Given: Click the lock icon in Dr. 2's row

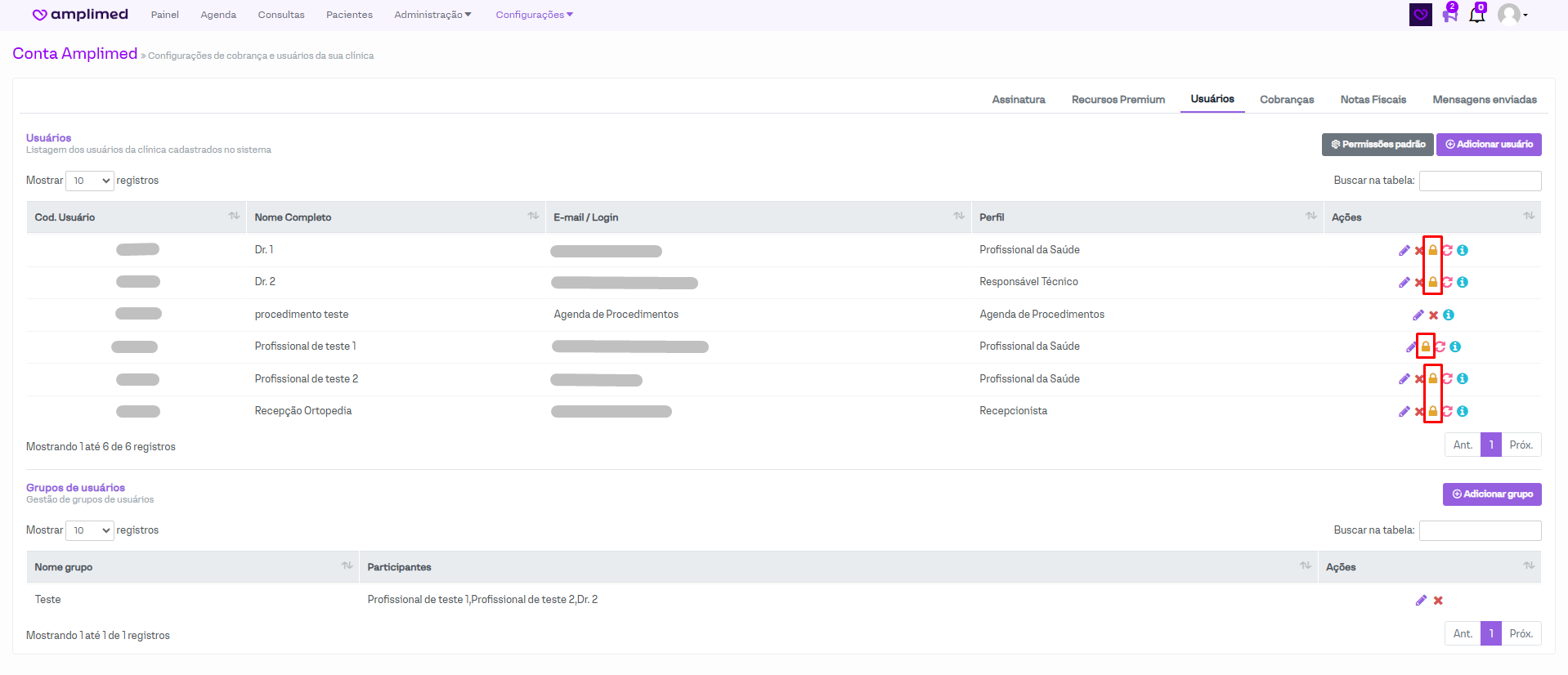Looking at the screenshot, I should pos(1432,282).
